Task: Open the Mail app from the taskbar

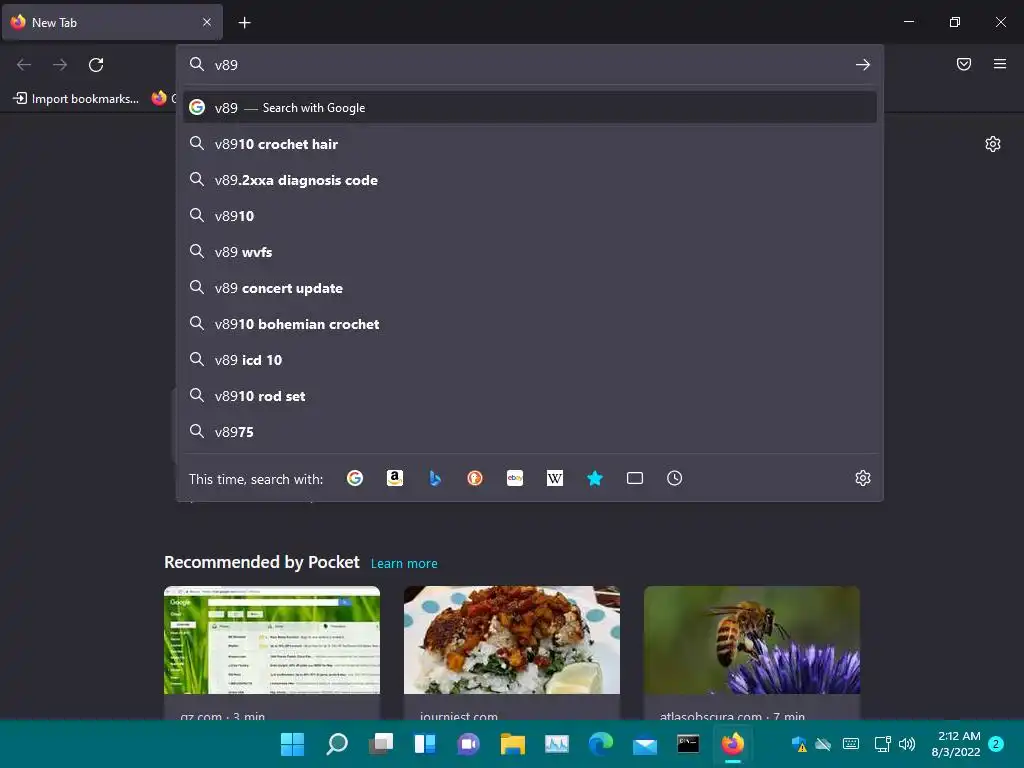Action: [645, 744]
